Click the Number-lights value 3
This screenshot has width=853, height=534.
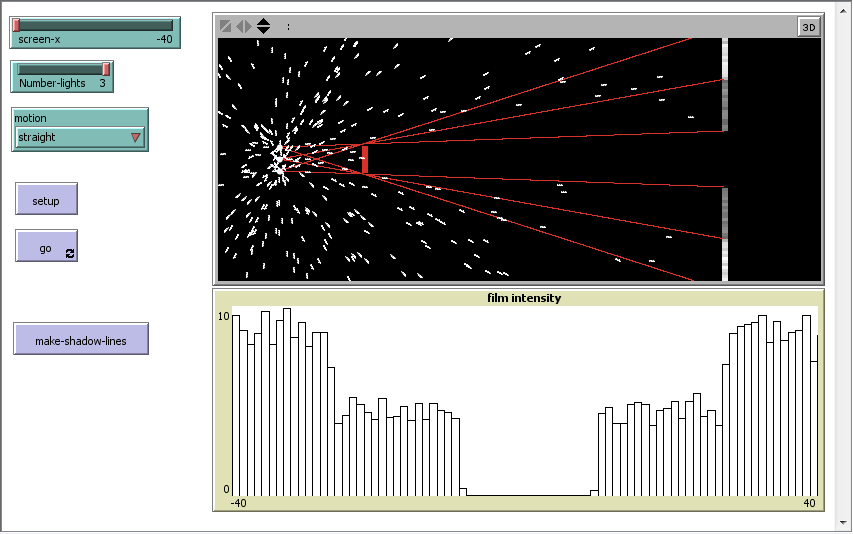click(102, 83)
